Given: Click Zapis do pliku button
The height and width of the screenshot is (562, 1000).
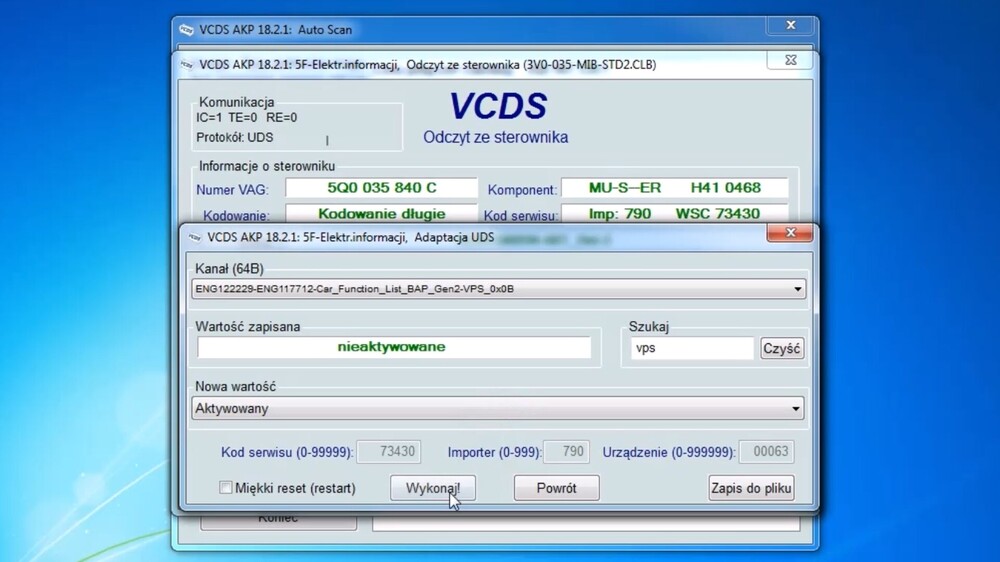Looking at the screenshot, I should tap(751, 488).
